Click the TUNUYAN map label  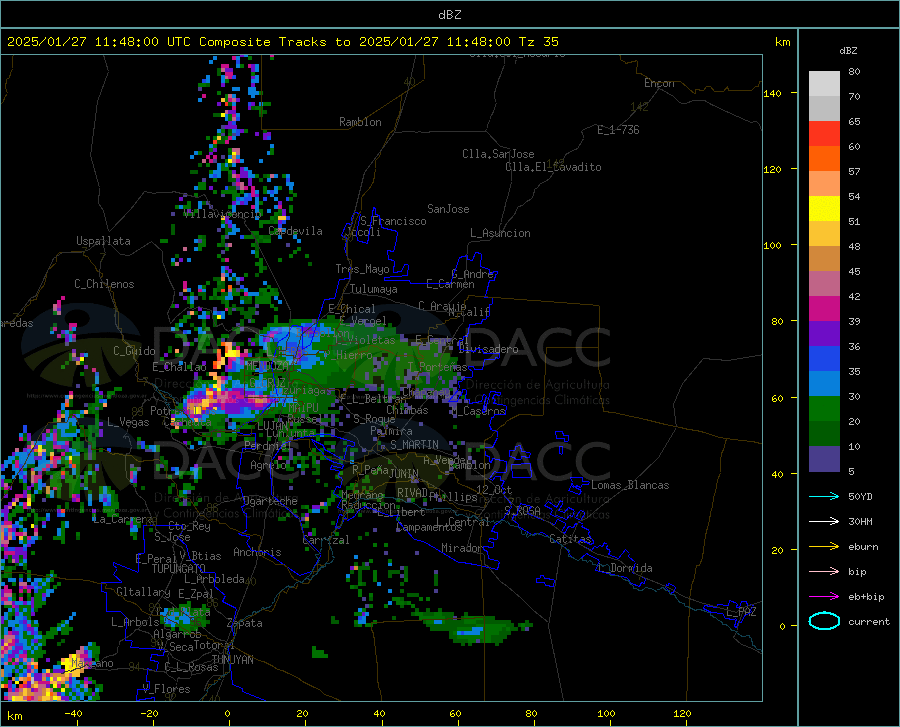tap(232, 659)
